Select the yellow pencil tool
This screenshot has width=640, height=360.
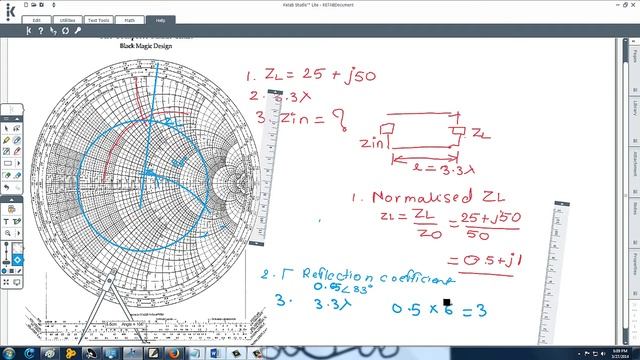click(6, 140)
